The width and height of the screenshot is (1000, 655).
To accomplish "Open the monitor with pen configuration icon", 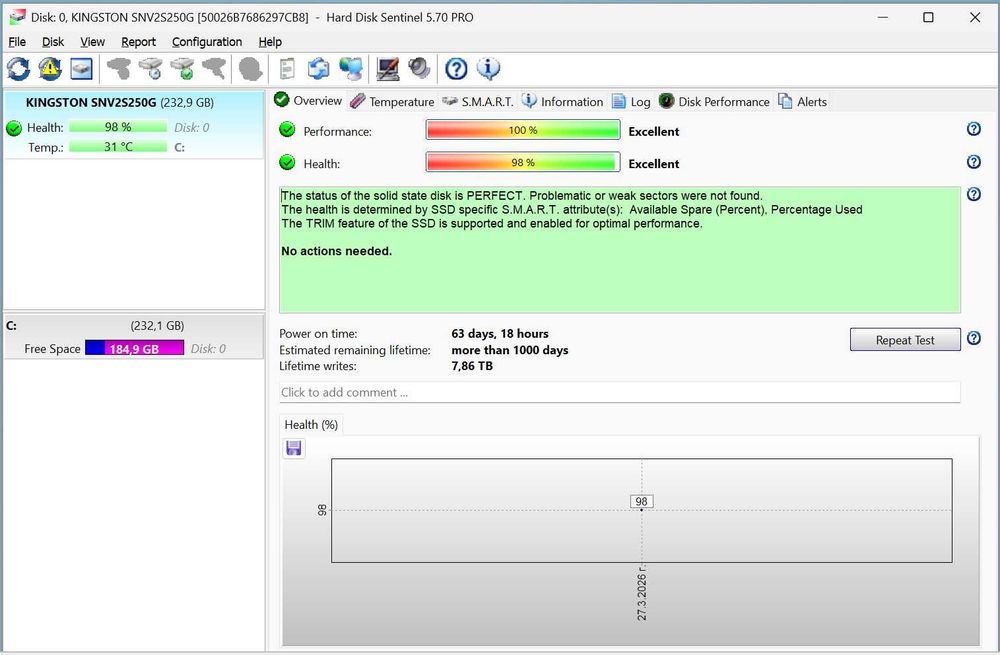I will 387,69.
